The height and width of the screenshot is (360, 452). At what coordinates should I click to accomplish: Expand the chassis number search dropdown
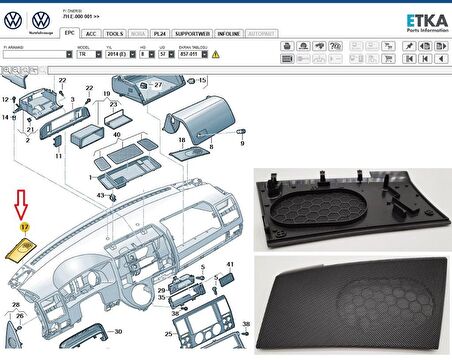69,54
